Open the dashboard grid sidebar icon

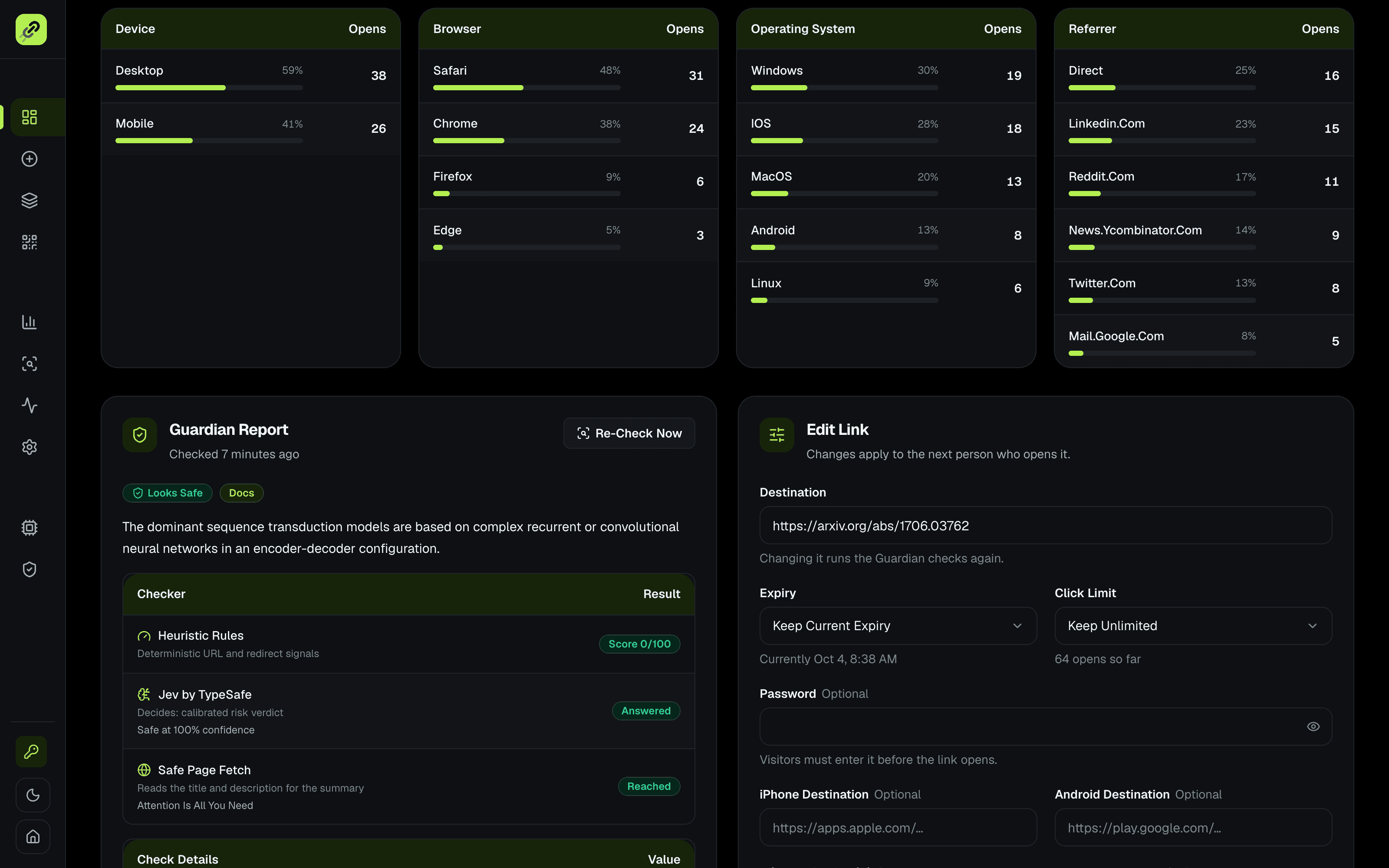click(29, 117)
